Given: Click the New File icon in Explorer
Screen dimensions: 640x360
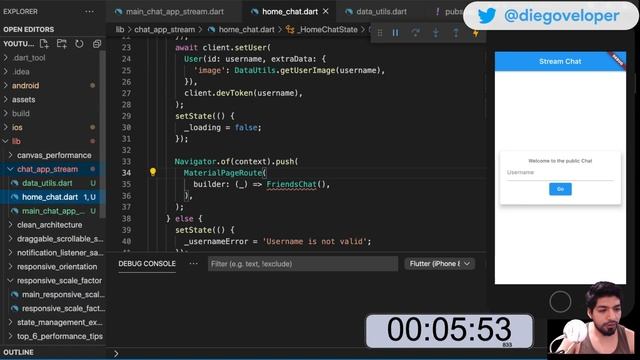Looking at the screenshot, I should click(x=44, y=44).
